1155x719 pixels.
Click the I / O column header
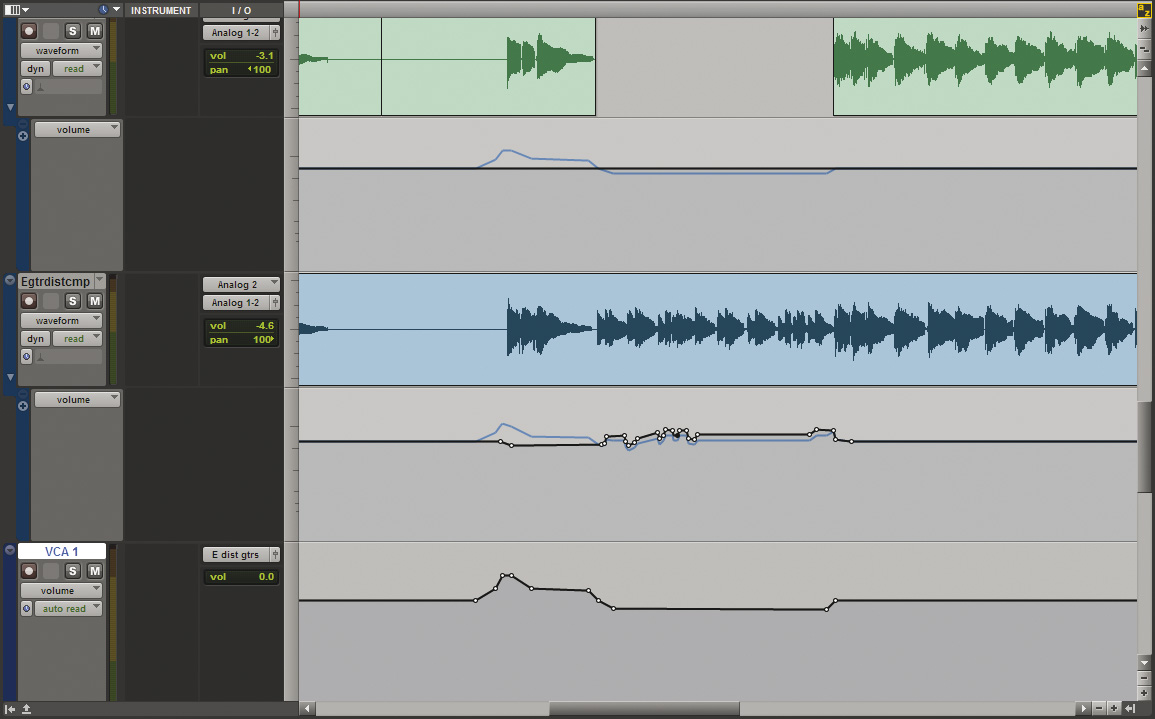(x=241, y=10)
